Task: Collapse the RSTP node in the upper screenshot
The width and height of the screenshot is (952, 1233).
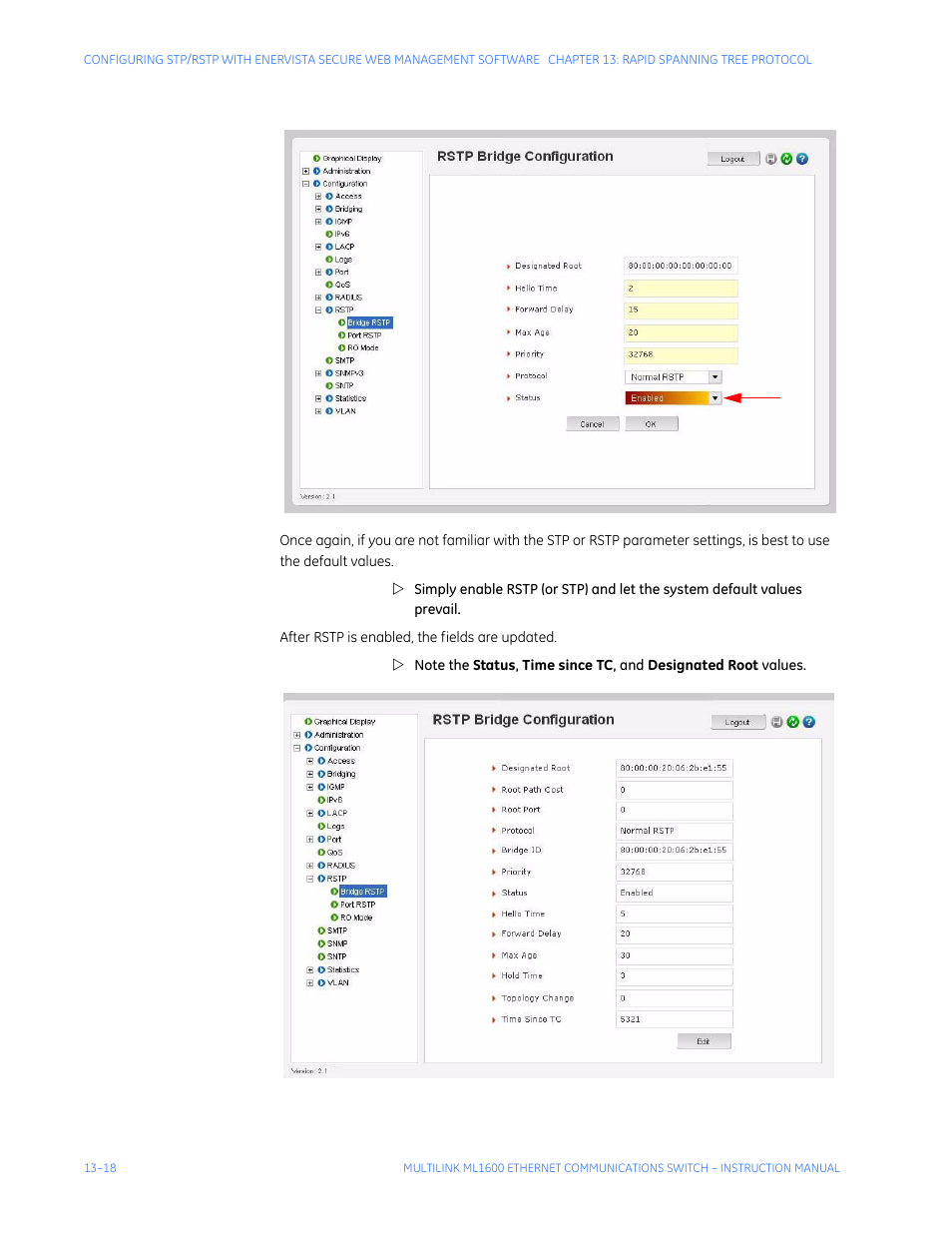Action: 318,310
